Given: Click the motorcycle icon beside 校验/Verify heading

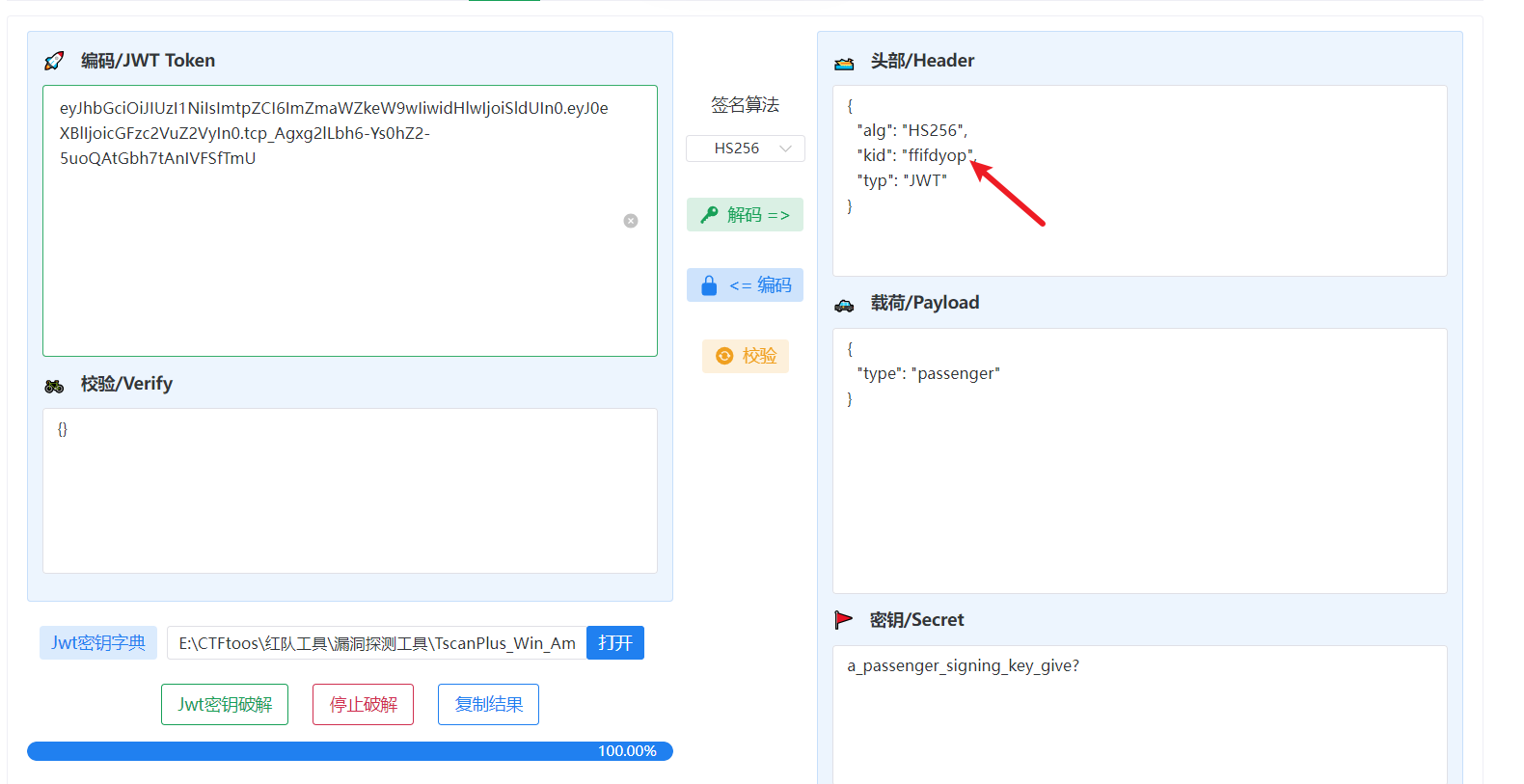Looking at the screenshot, I should pos(54,386).
